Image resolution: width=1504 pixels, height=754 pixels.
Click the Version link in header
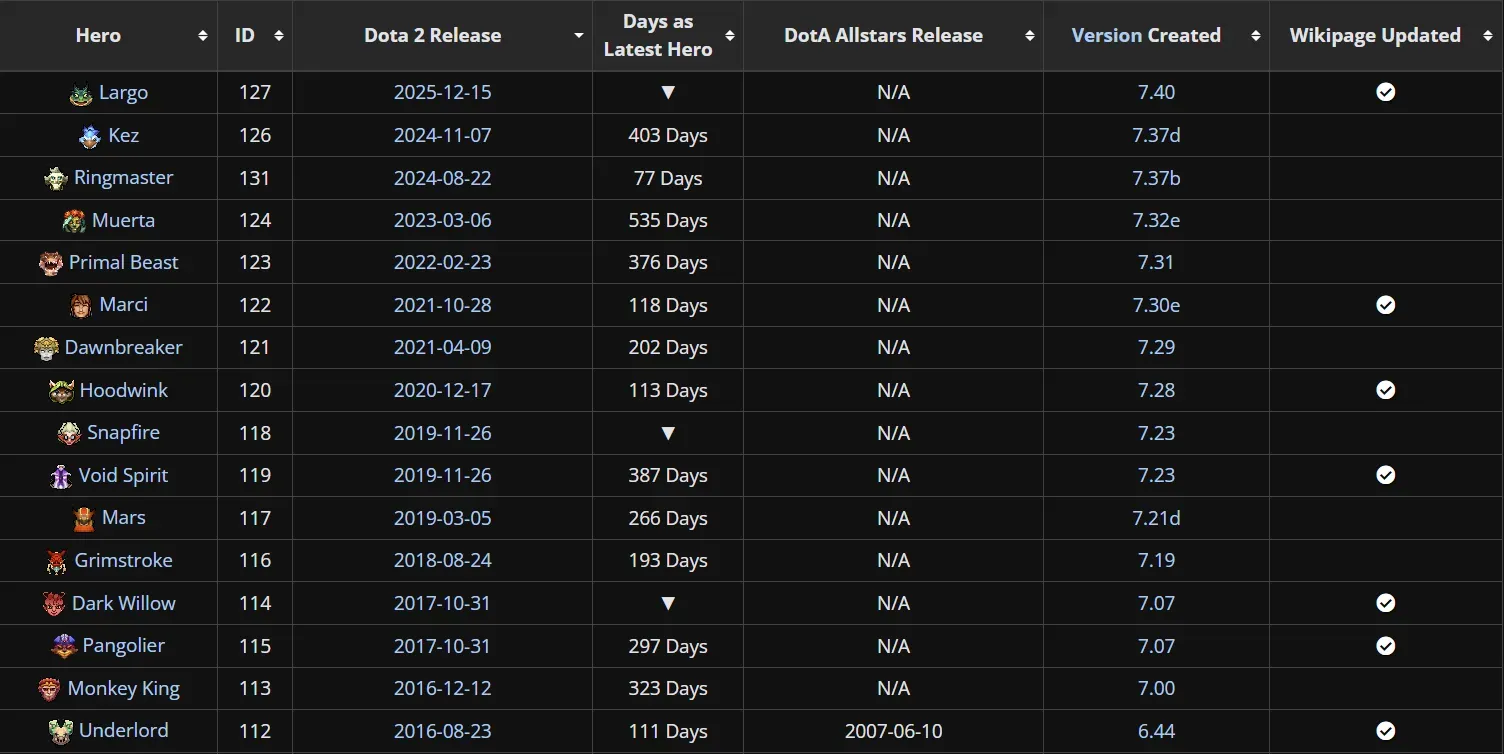pos(1106,36)
